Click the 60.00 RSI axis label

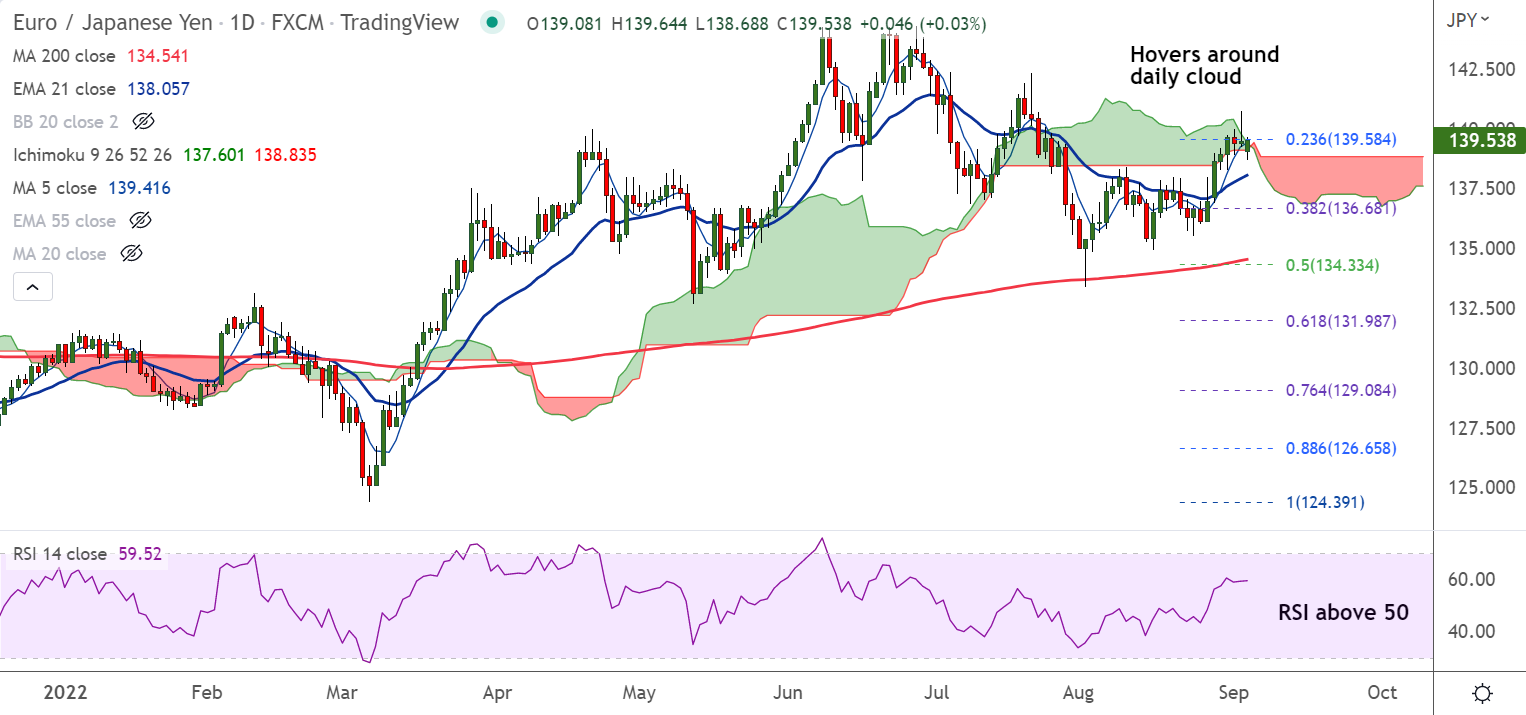(x=1471, y=579)
